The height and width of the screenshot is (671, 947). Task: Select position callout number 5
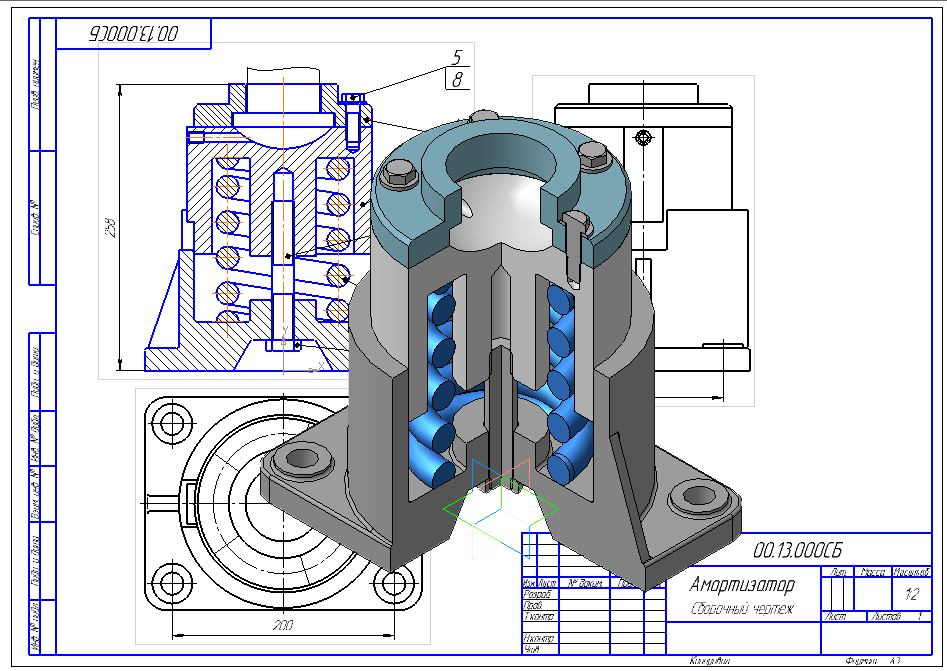pos(457,57)
